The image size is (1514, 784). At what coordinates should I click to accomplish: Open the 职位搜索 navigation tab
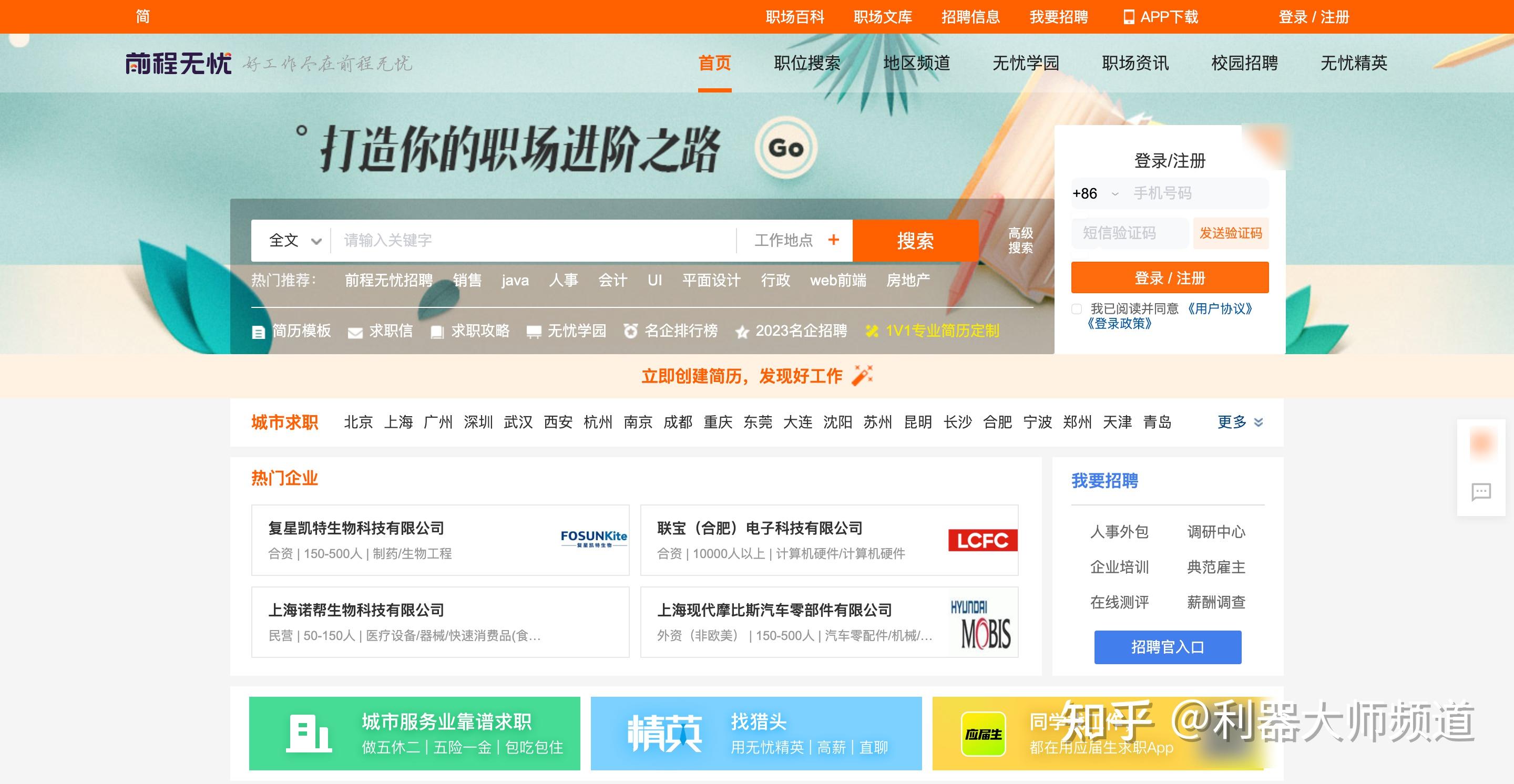click(x=807, y=63)
